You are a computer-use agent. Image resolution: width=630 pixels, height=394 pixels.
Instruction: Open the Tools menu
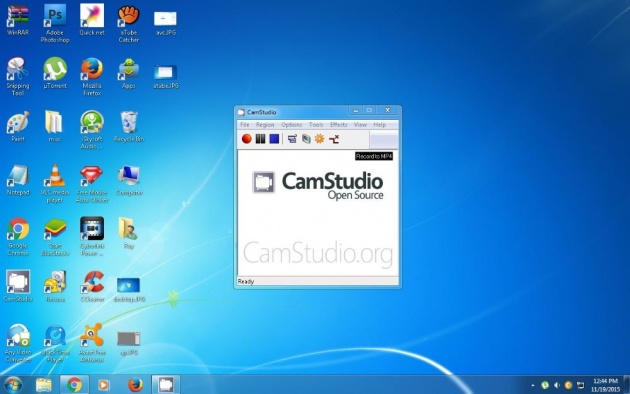pos(316,125)
